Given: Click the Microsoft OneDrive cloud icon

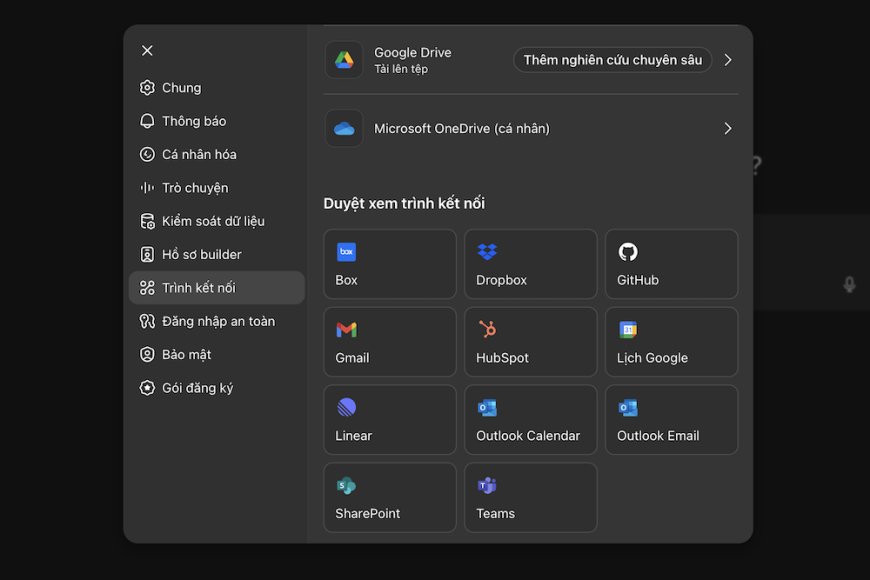Looking at the screenshot, I should (x=344, y=128).
